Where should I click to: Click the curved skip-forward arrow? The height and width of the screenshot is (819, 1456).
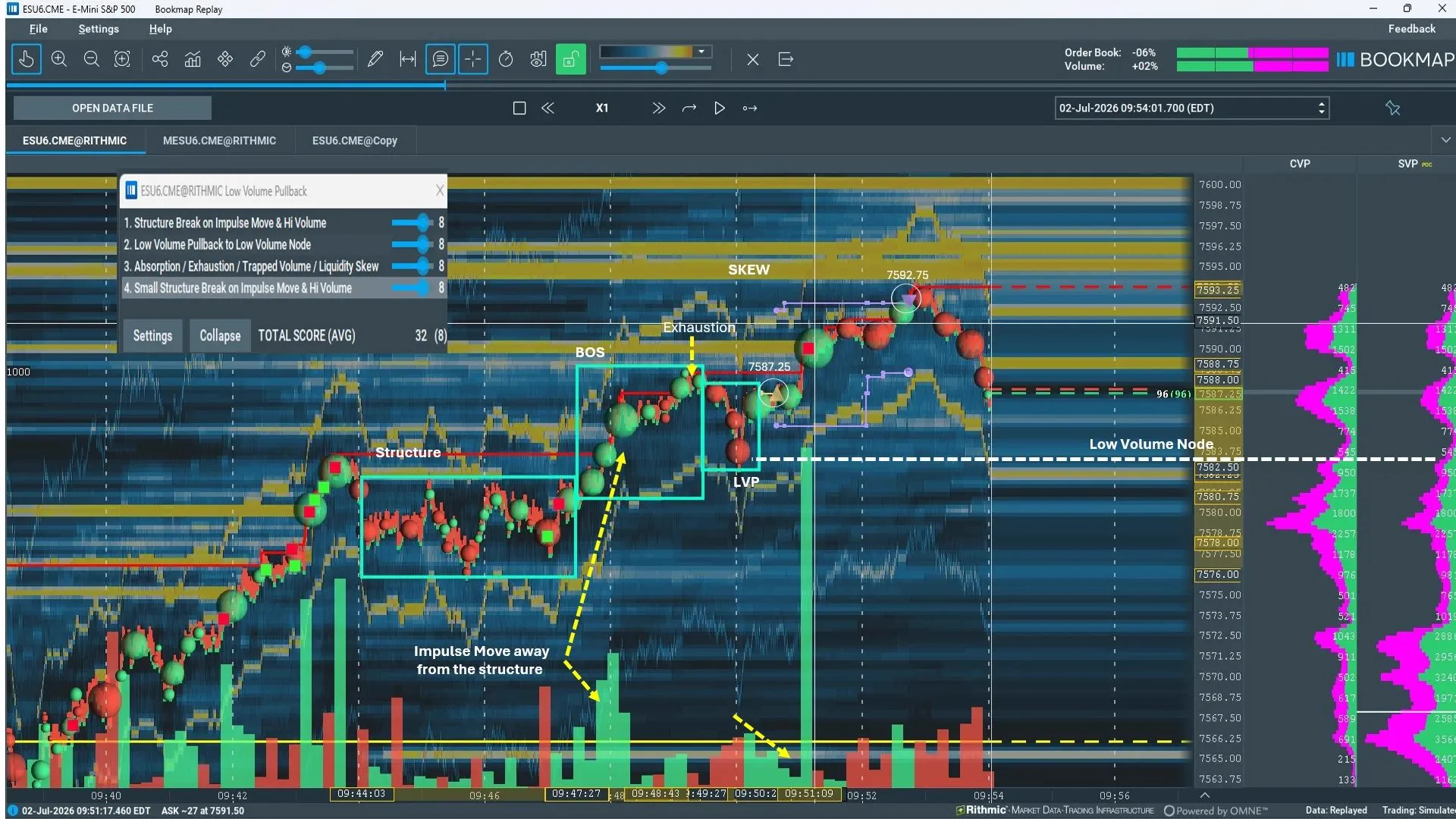click(x=689, y=108)
